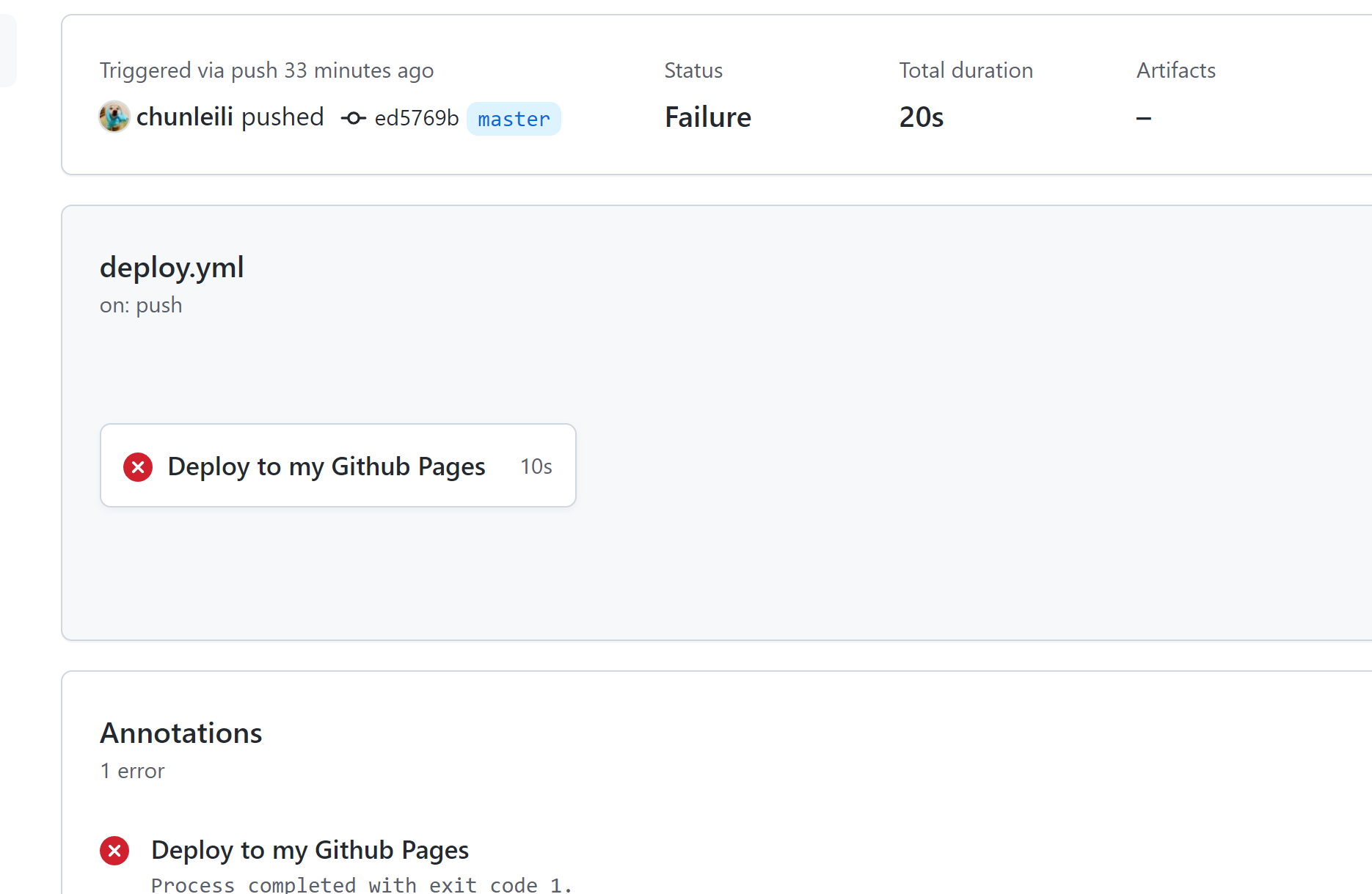Click the red circle icon near annotation error
Viewport: 1372px width, 894px height.
coord(114,851)
